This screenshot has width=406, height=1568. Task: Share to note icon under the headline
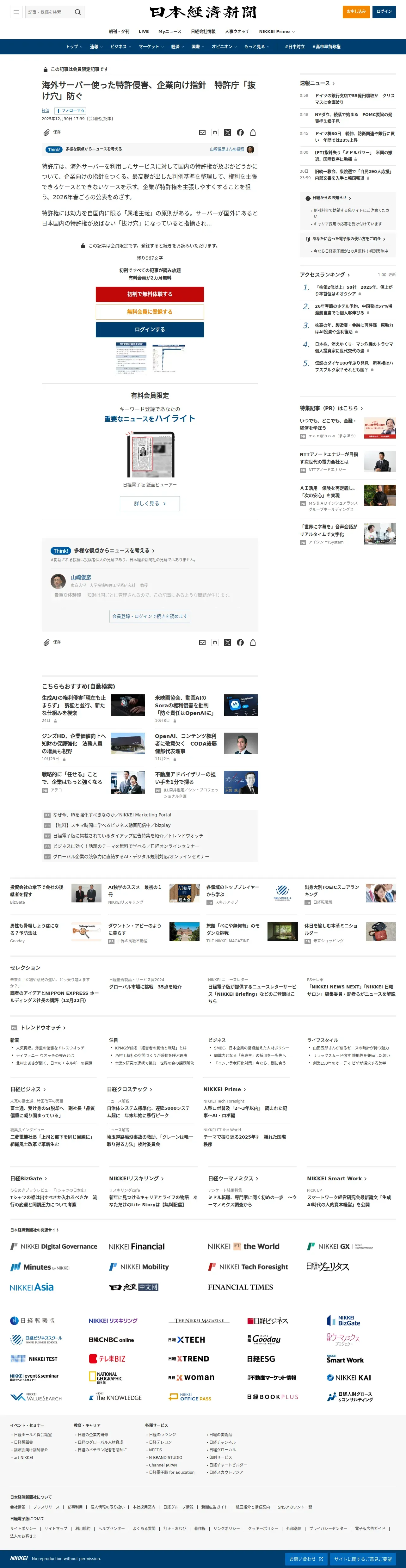click(215, 132)
